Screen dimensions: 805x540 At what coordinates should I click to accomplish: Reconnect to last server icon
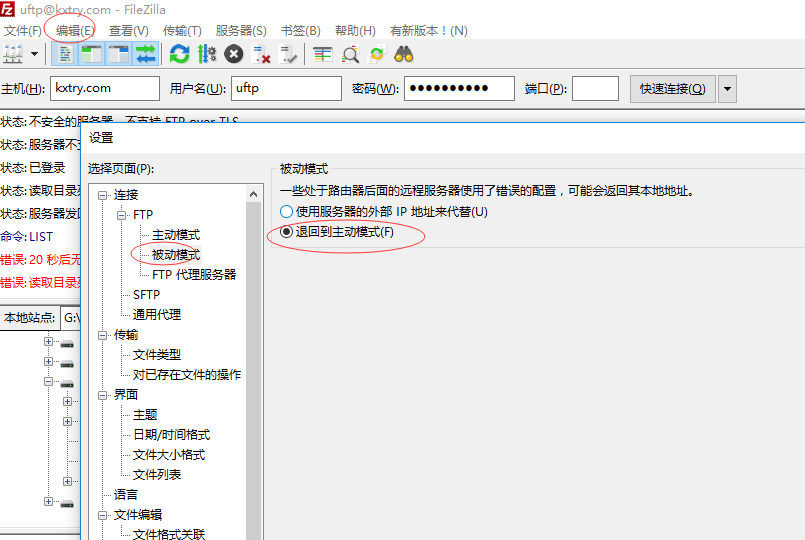coord(288,54)
